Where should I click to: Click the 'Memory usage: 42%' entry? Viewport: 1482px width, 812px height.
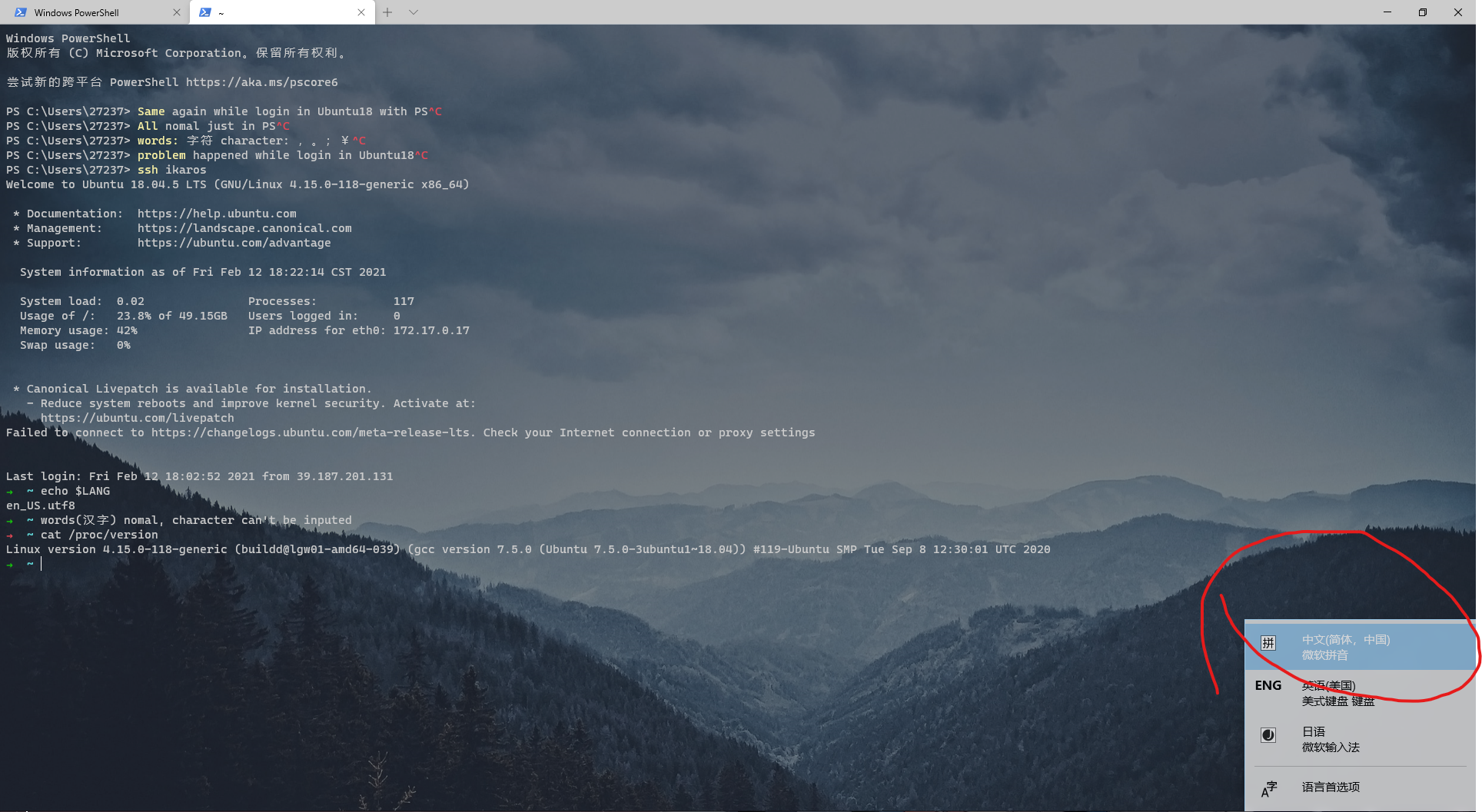coord(78,330)
